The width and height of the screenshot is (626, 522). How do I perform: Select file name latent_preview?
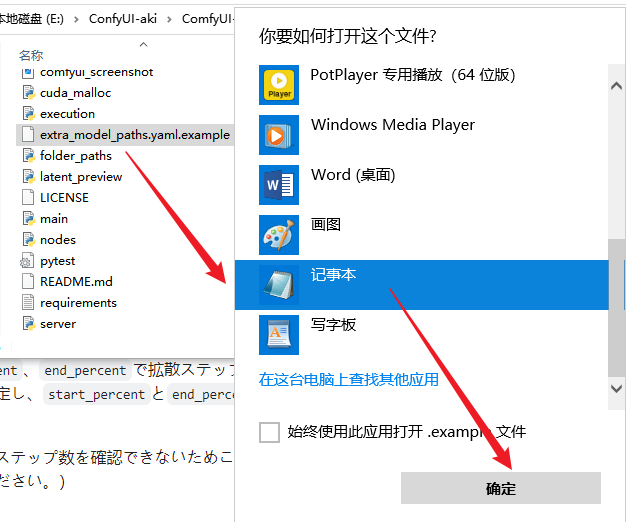(x=81, y=177)
